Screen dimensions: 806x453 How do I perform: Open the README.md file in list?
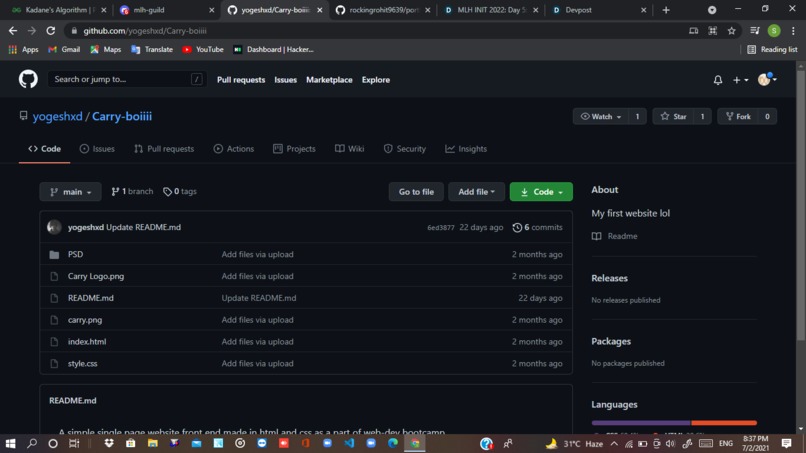90,298
